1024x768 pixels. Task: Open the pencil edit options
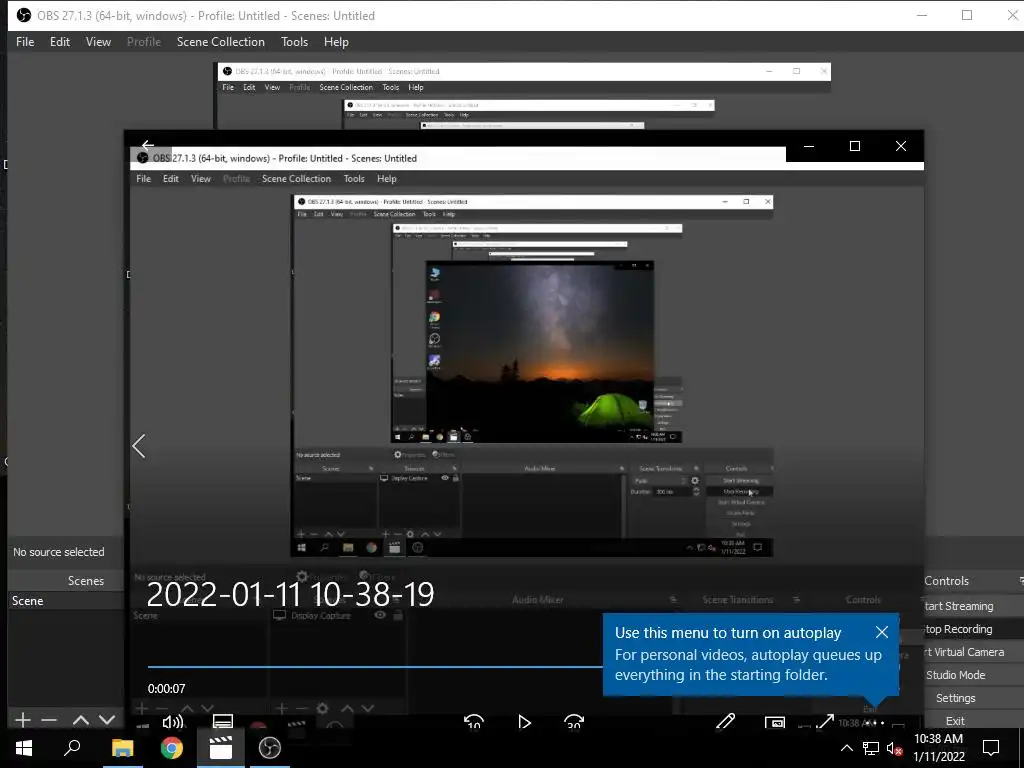pos(725,722)
